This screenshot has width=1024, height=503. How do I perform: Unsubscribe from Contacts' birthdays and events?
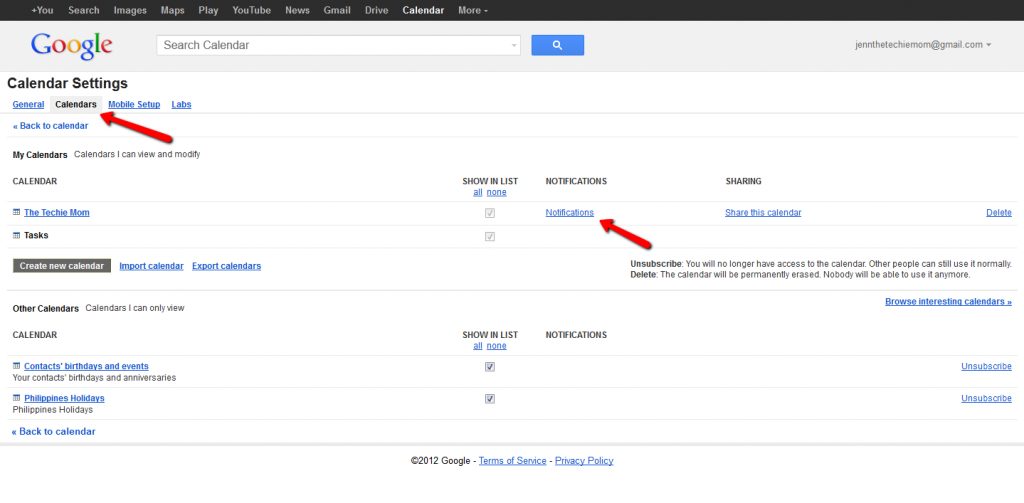986,366
